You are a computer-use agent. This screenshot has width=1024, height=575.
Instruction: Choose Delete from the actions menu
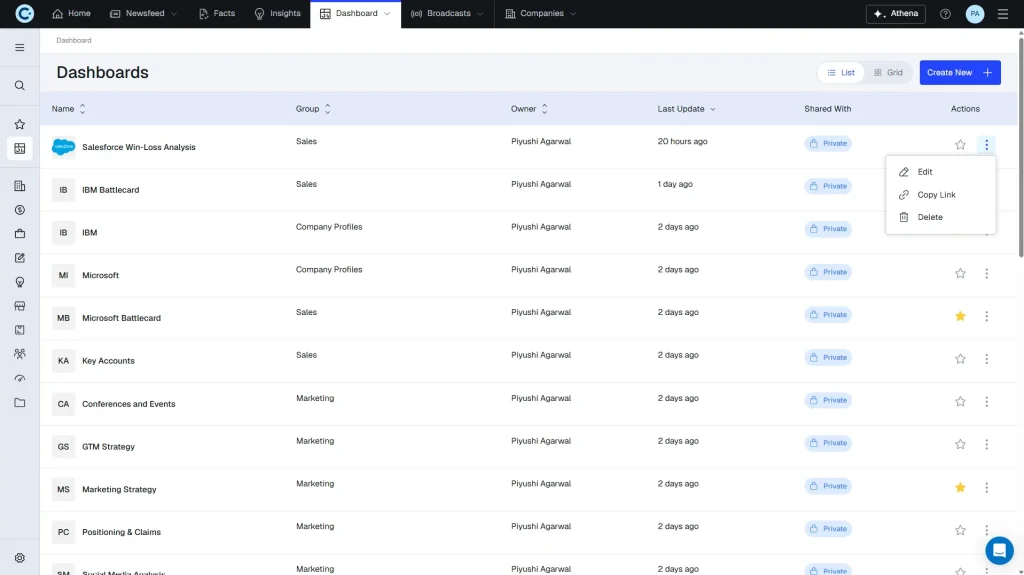pos(940,217)
